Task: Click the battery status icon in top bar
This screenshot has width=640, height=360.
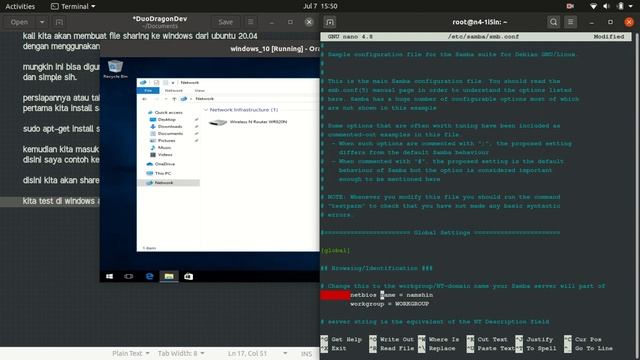Action: click(x=620, y=6)
